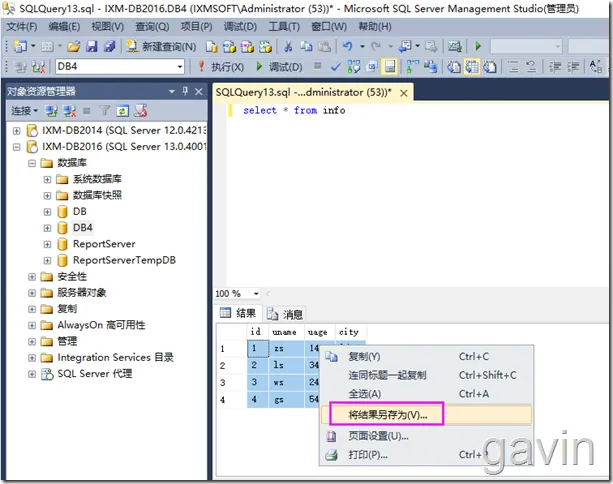Open Object Explorer window position dropdown arrow
Viewport: 613px width, 484px height.
pyautogui.click(x=171, y=92)
